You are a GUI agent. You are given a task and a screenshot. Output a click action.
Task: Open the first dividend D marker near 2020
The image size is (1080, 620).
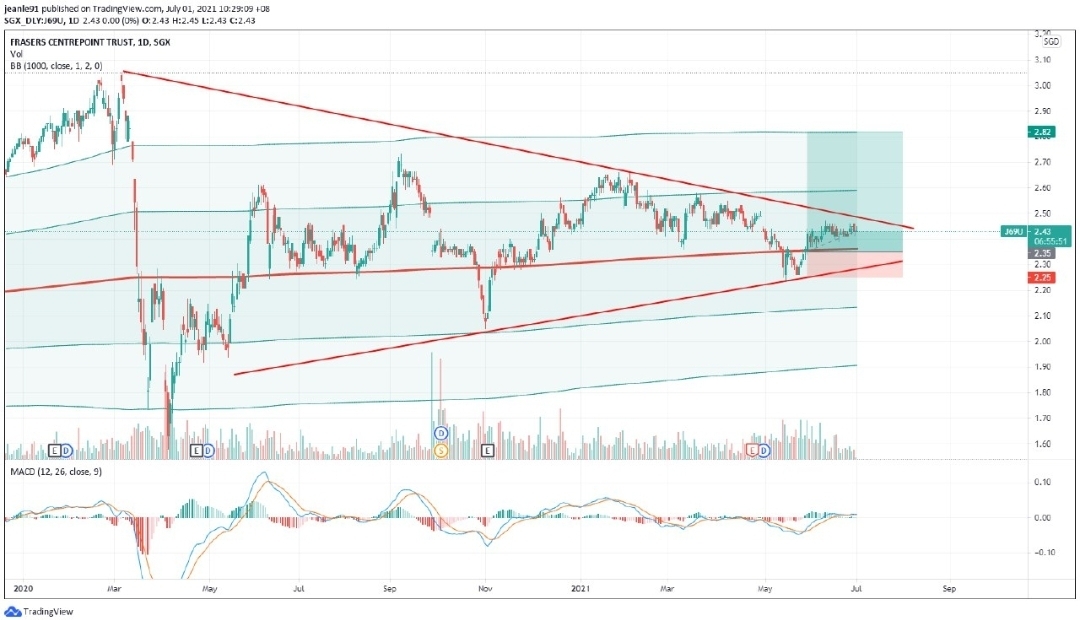coord(66,451)
